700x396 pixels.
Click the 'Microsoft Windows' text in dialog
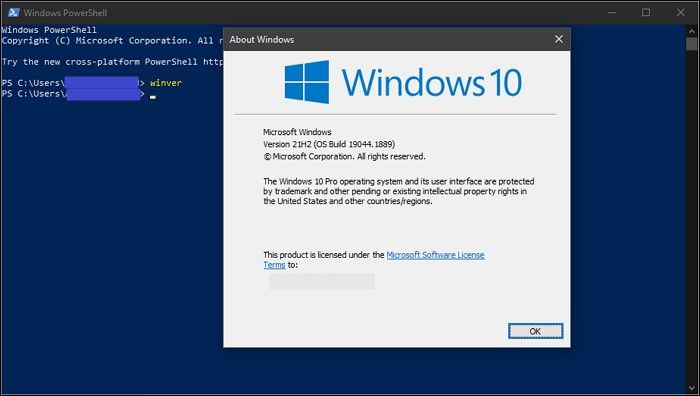(297, 132)
